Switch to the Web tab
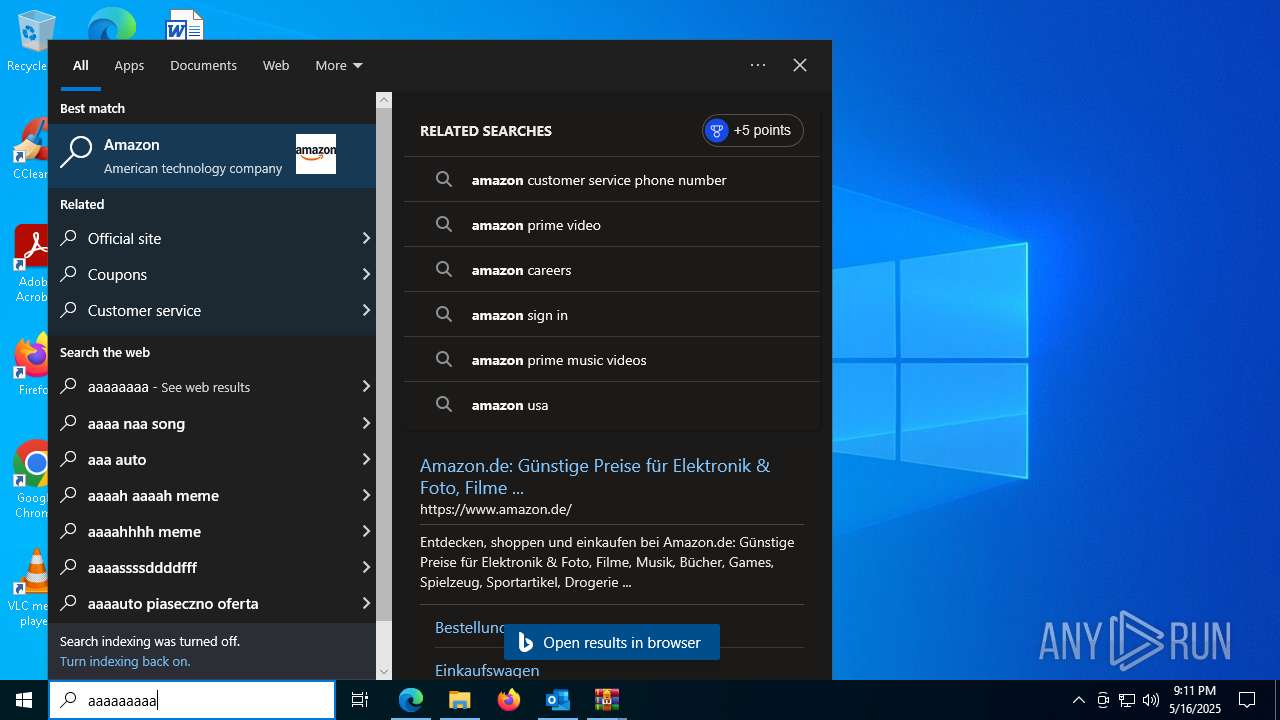This screenshot has height=720, width=1280. click(276, 65)
